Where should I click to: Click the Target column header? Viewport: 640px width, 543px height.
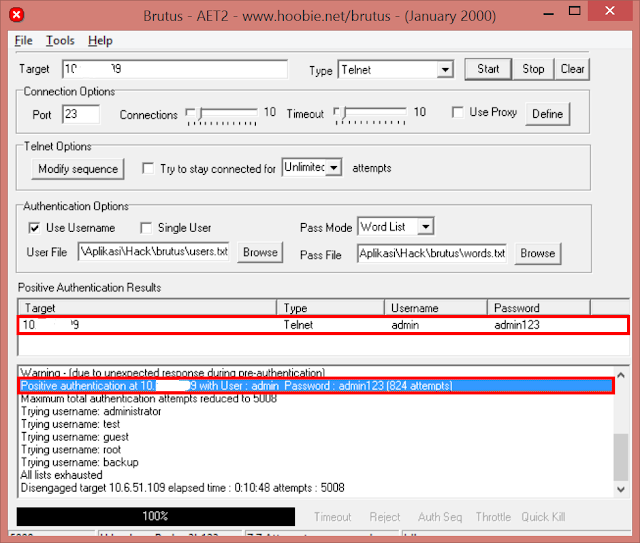[x=147, y=308]
